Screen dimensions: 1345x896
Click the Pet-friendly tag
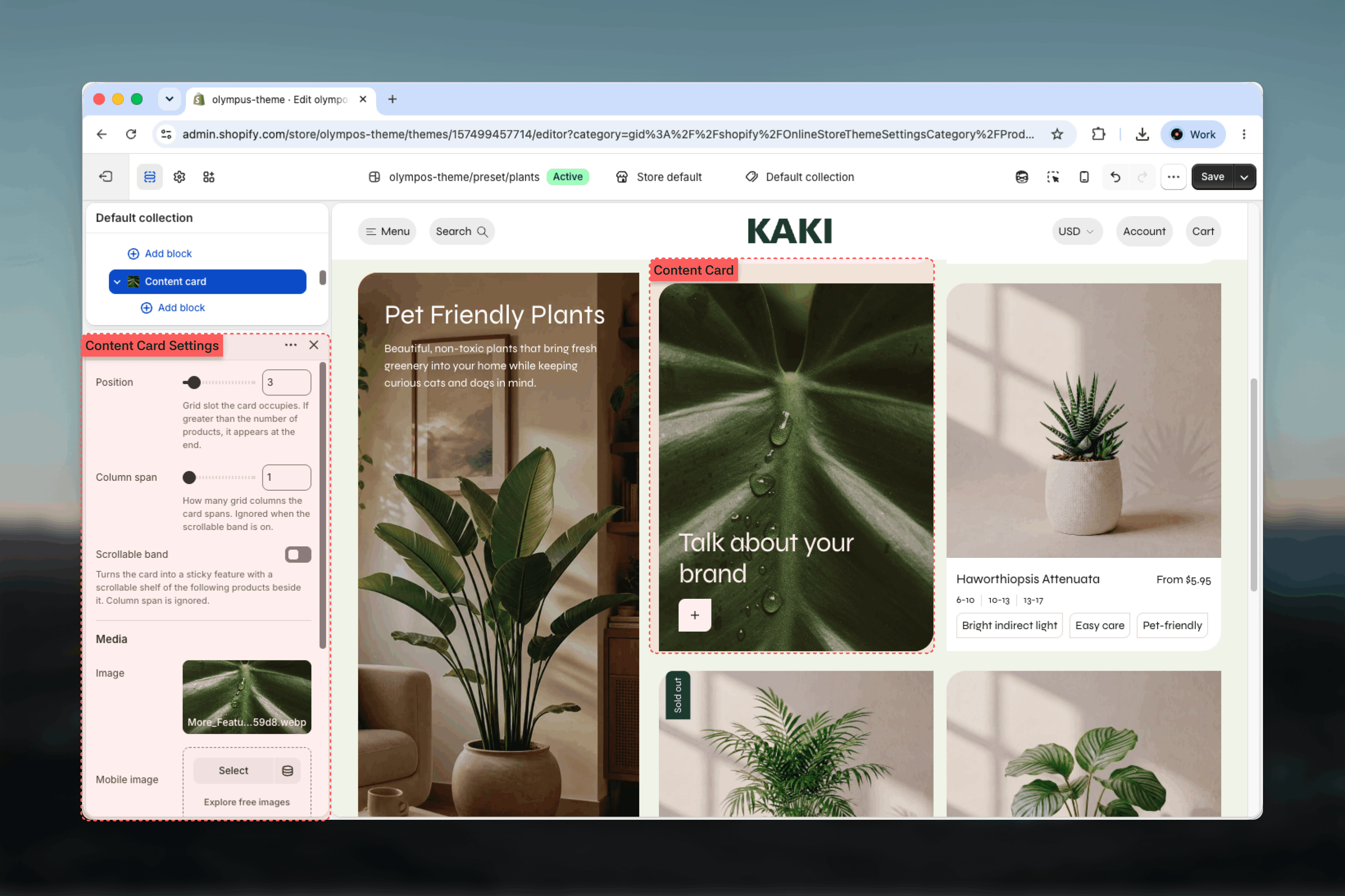point(1172,626)
